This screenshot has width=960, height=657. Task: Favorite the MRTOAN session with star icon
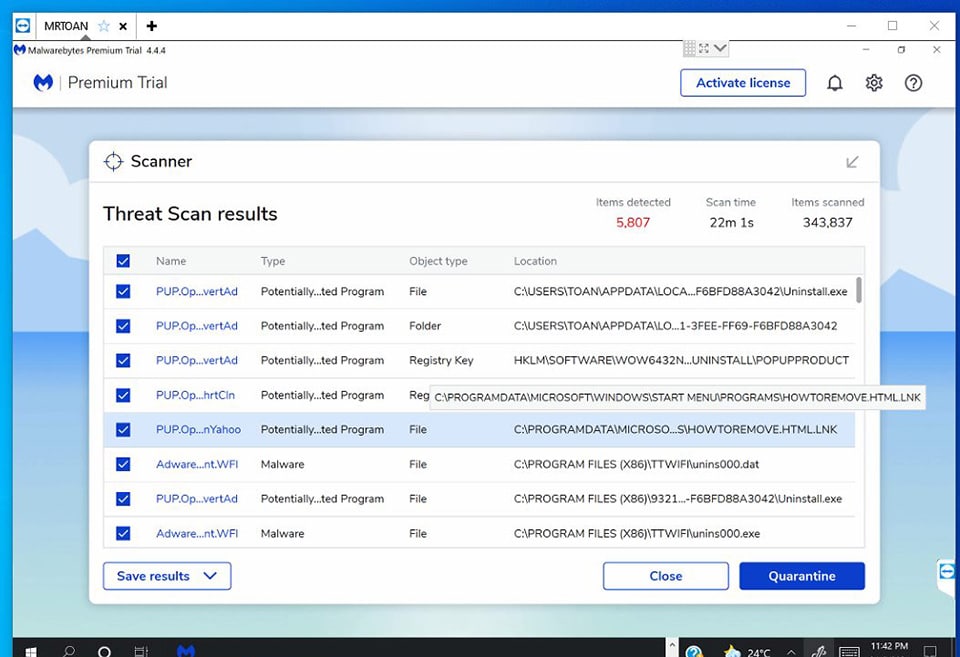[104, 26]
